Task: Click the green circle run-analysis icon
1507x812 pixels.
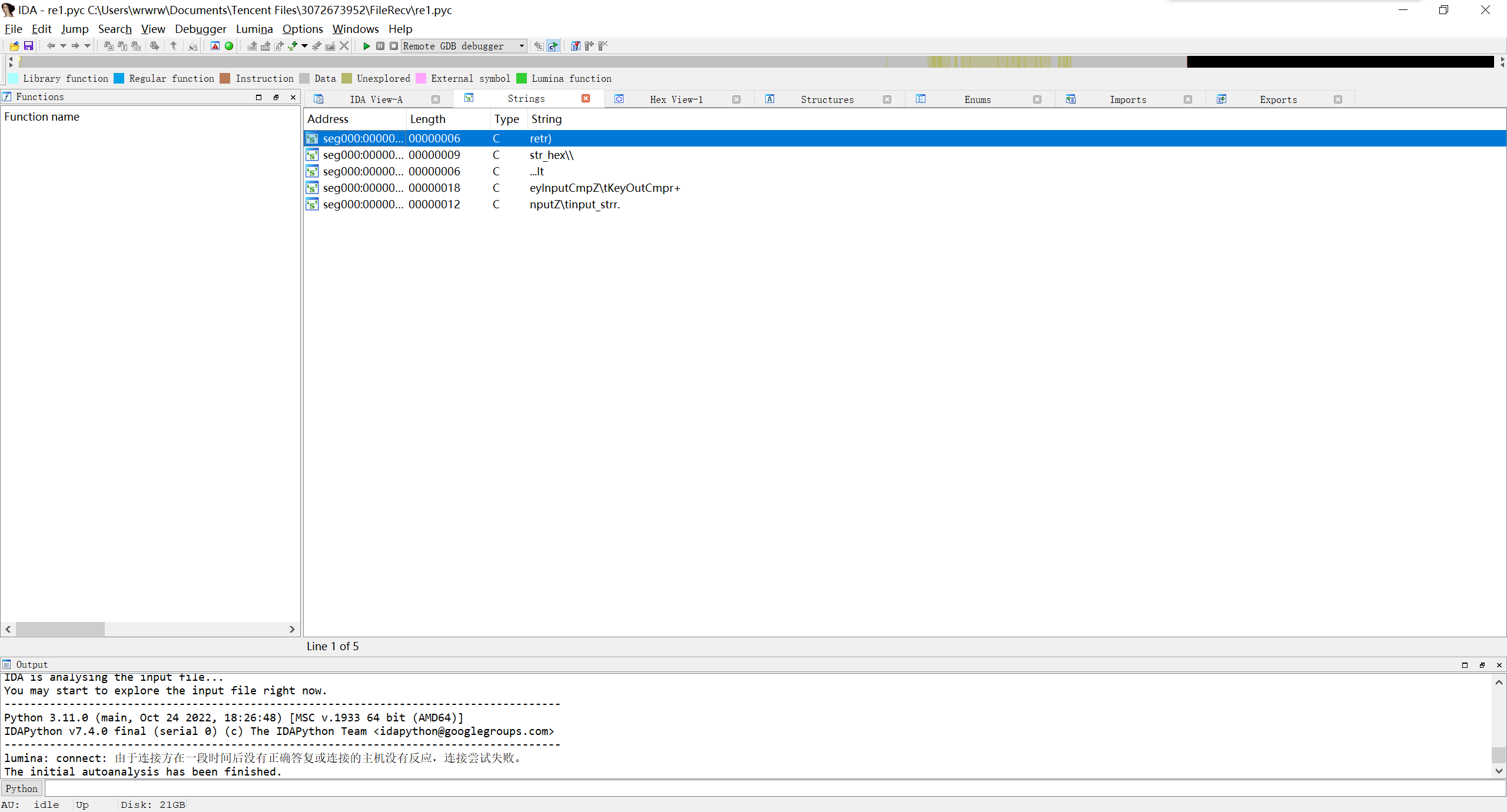Action: 229,46
